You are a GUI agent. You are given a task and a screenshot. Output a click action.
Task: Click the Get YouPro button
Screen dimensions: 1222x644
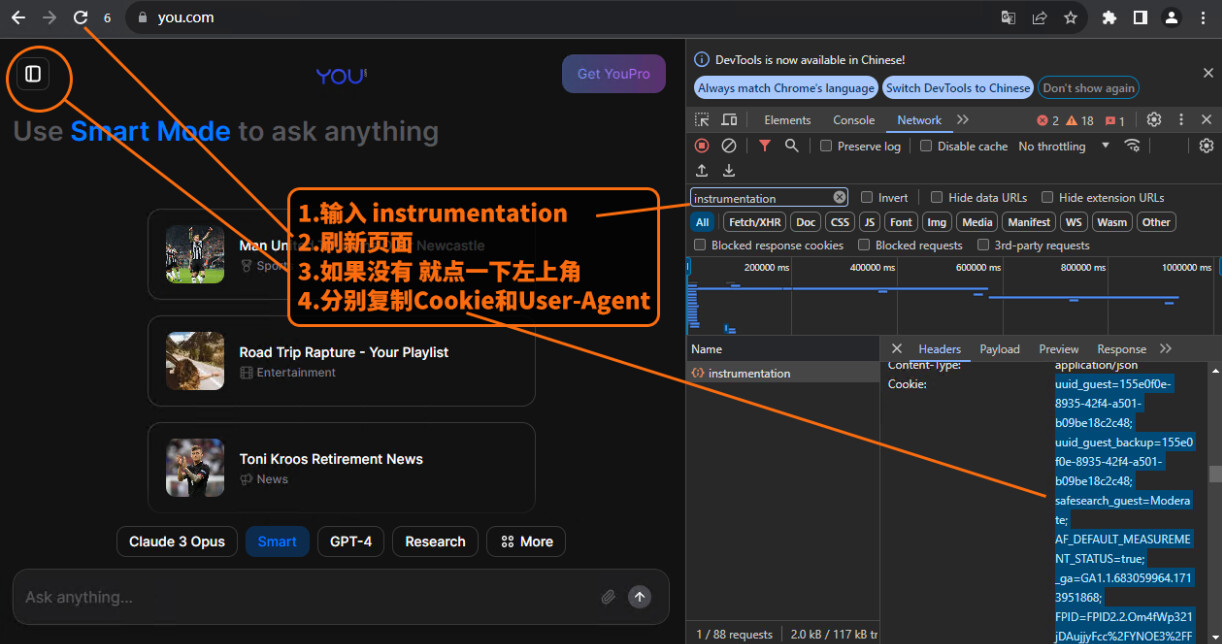613,74
